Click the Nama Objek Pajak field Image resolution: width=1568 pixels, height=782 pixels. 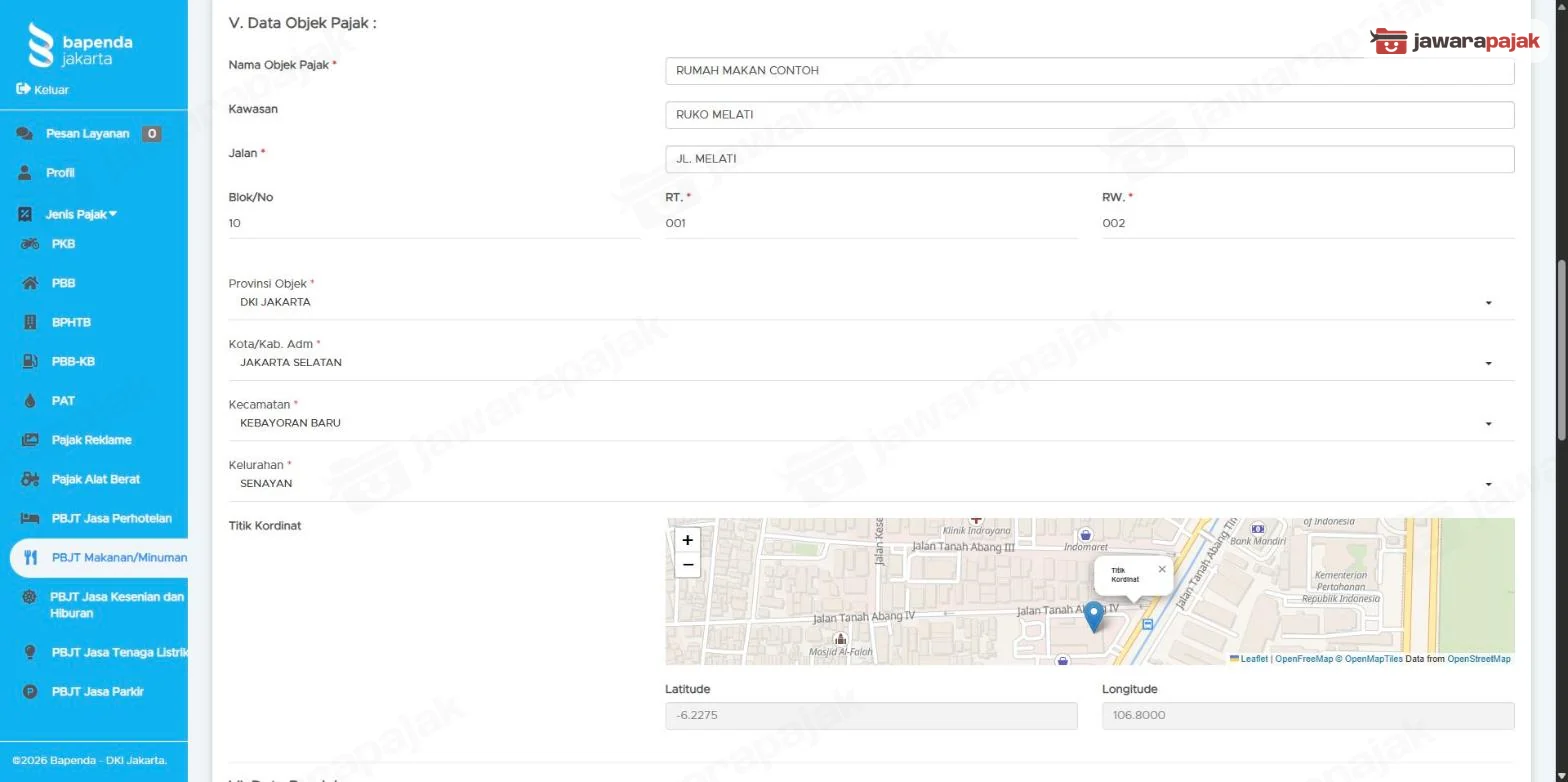coord(1089,70)
